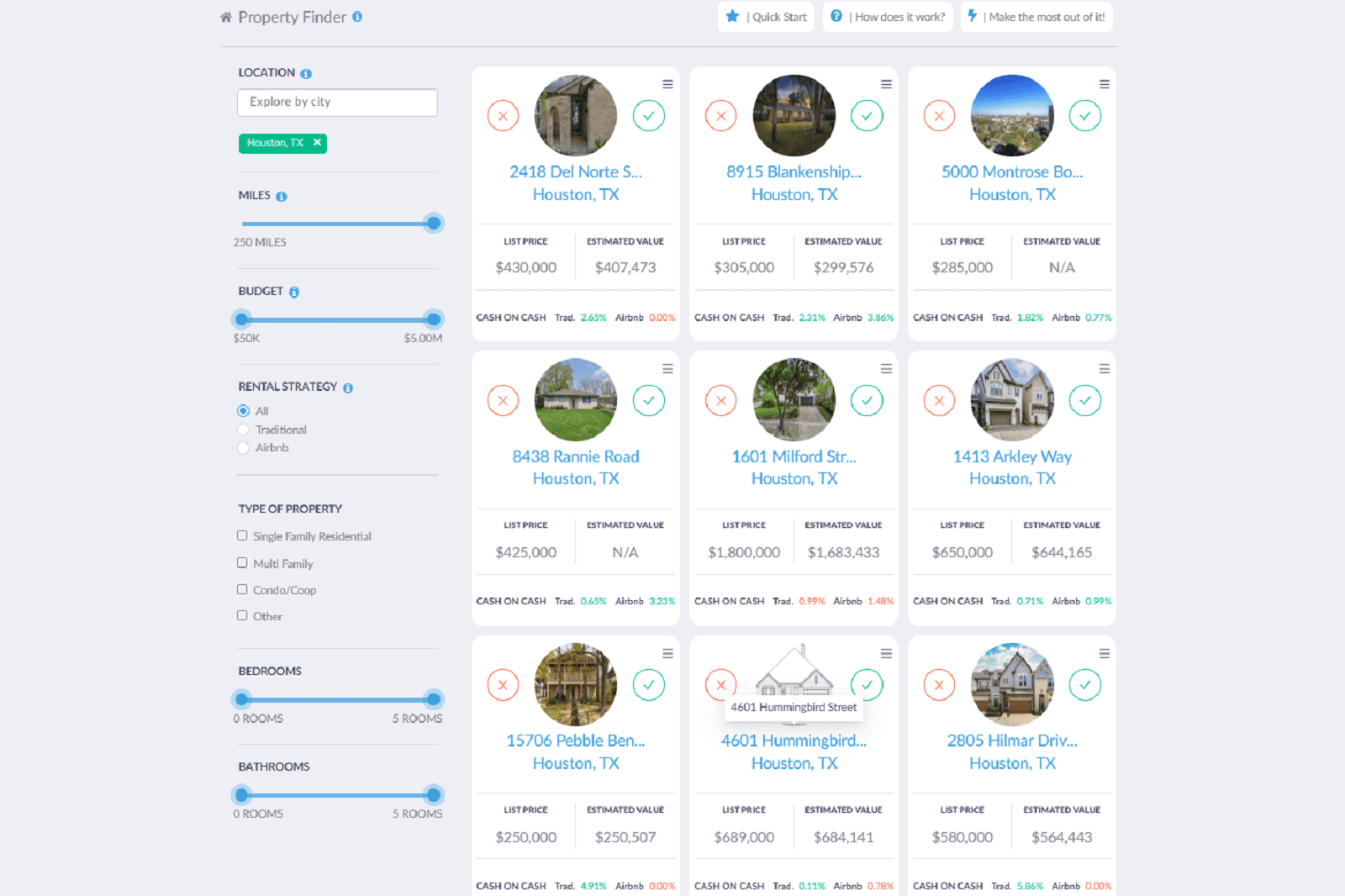Click Make the most out of it

(1036, 16)
